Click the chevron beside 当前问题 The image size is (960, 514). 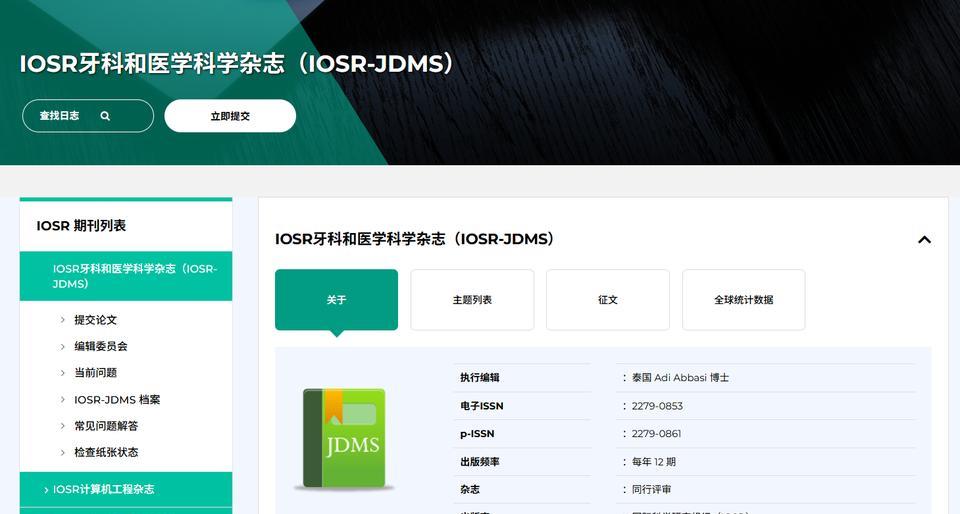tap(62, 373)
